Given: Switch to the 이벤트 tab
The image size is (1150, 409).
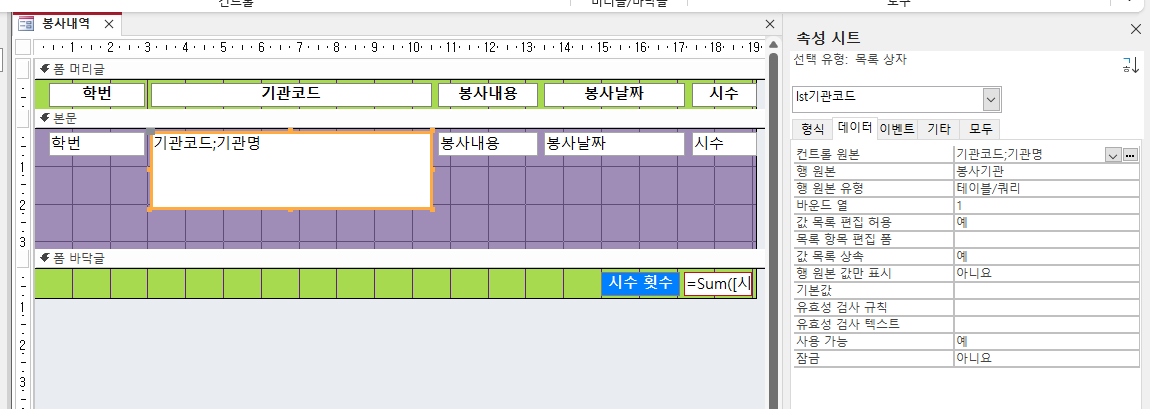Looking at the screenshot, I should [896, 129].
